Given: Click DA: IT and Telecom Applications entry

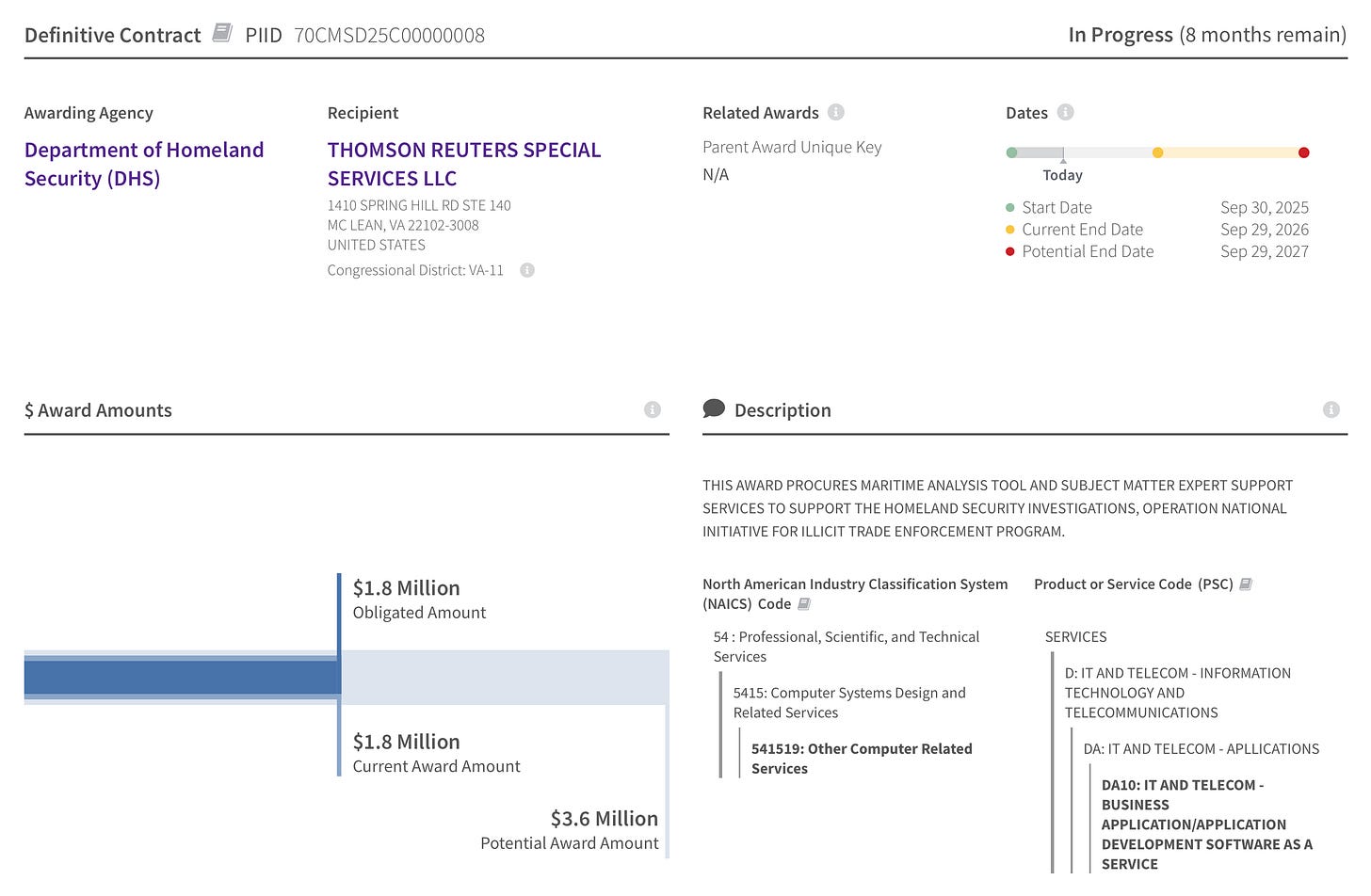Looking at the screenshot, I should tap(1201, 749).
